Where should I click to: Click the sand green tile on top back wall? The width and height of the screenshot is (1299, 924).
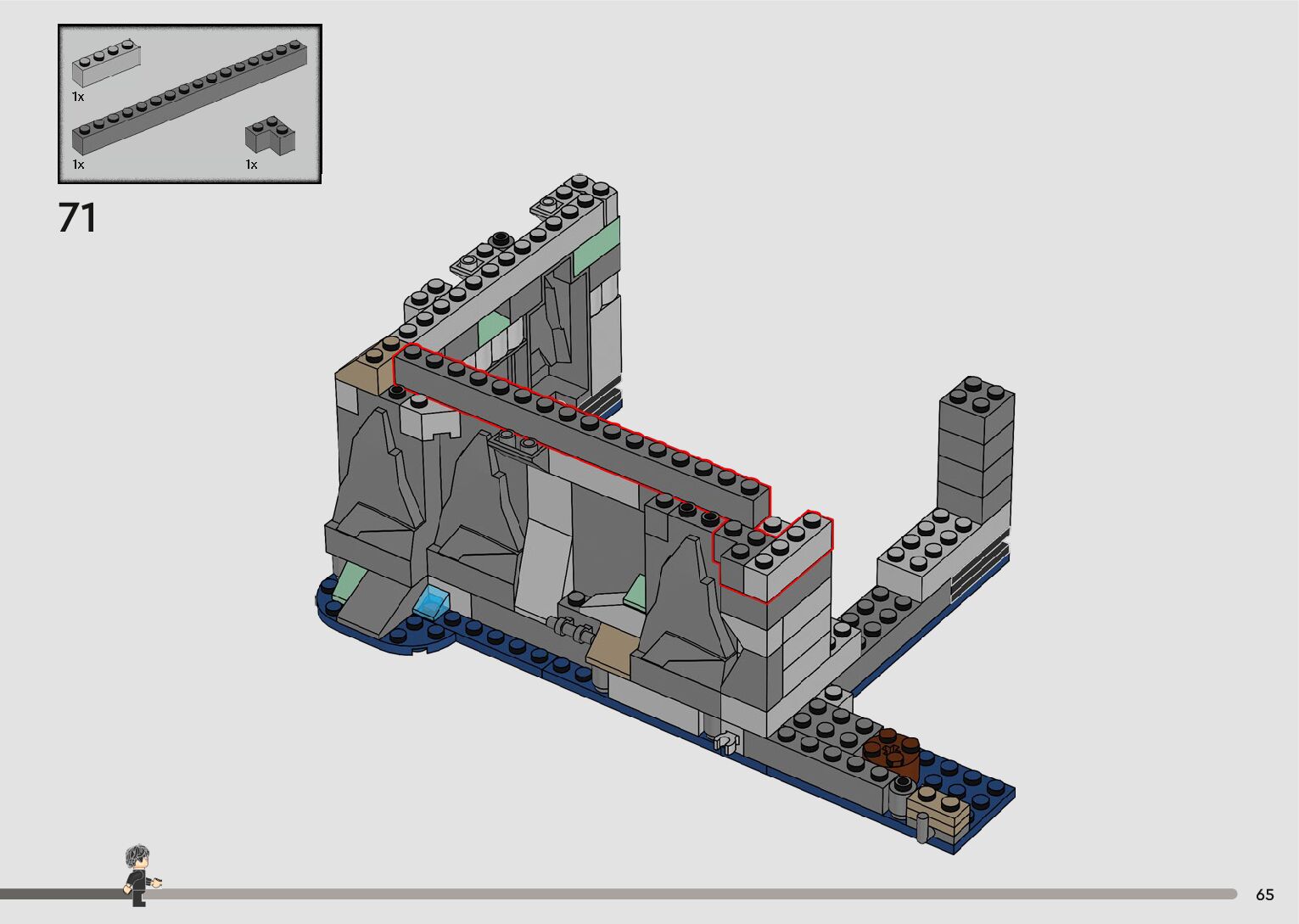(597, 248)
